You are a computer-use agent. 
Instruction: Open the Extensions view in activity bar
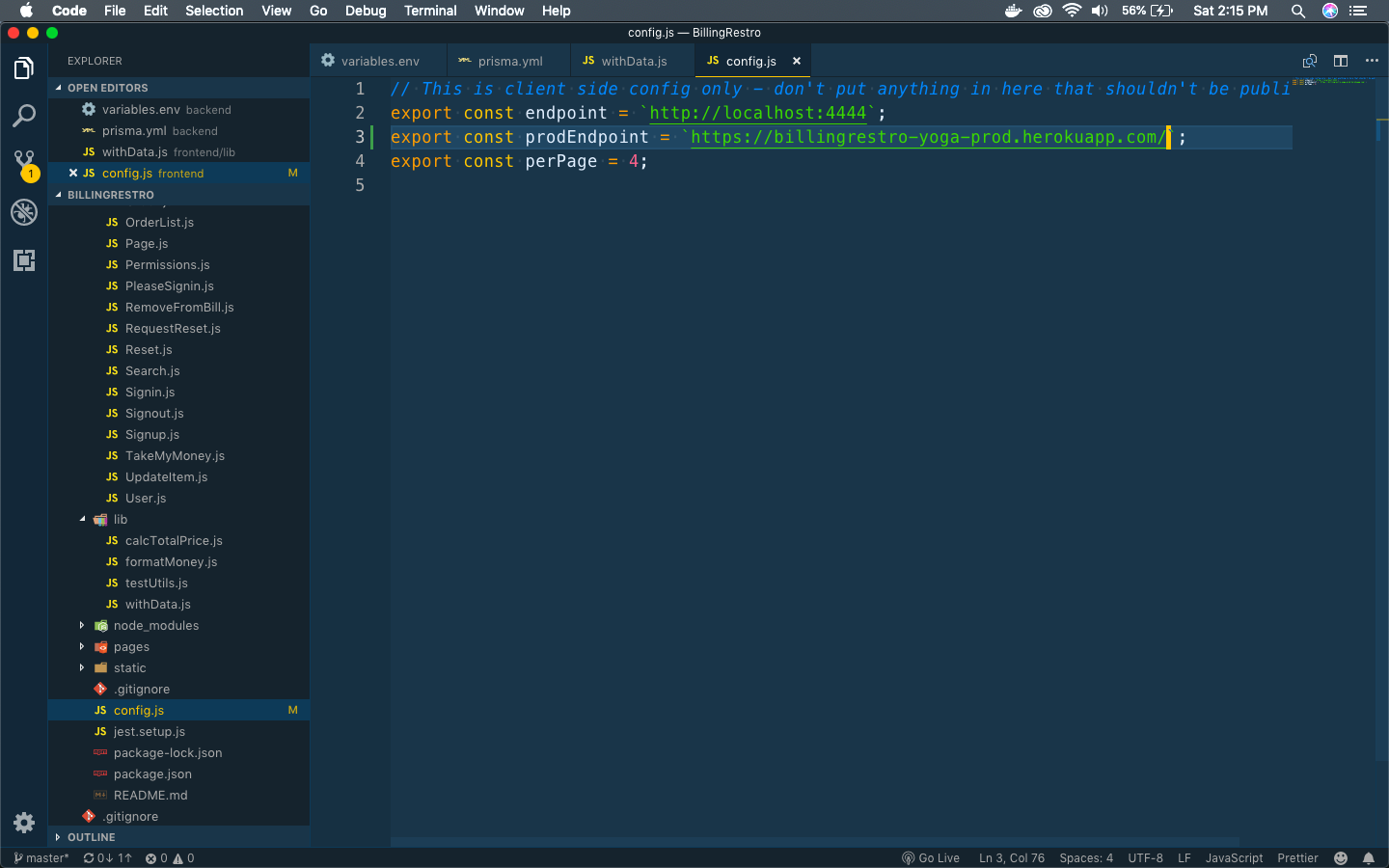point(24,259)
